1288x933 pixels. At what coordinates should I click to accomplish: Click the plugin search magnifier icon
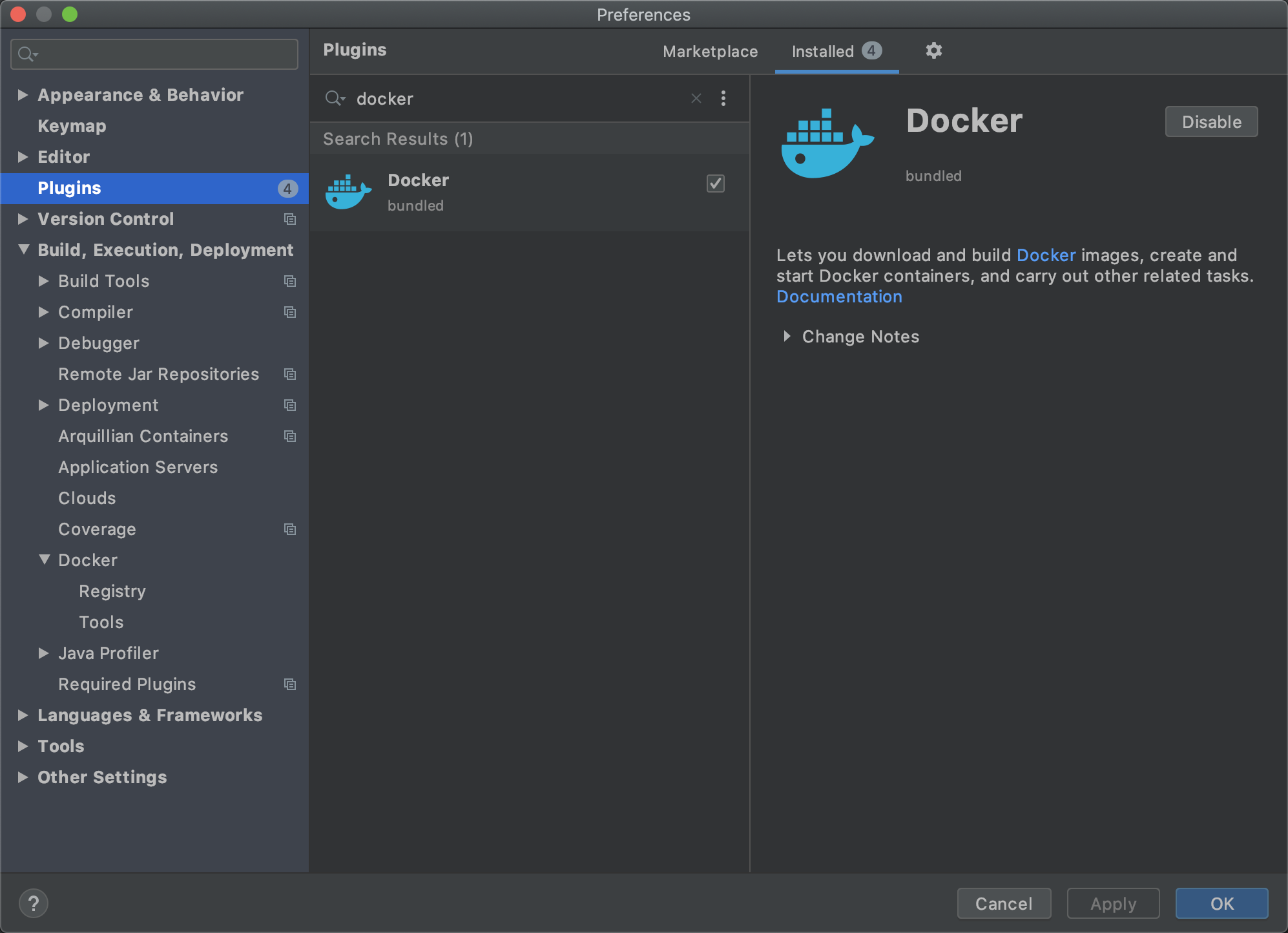tap(335, 98)
